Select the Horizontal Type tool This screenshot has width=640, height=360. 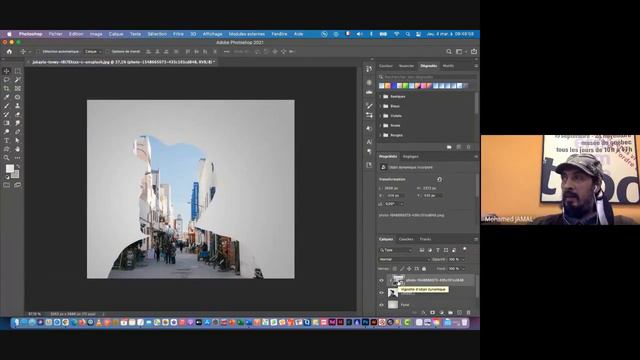point(6,140)
